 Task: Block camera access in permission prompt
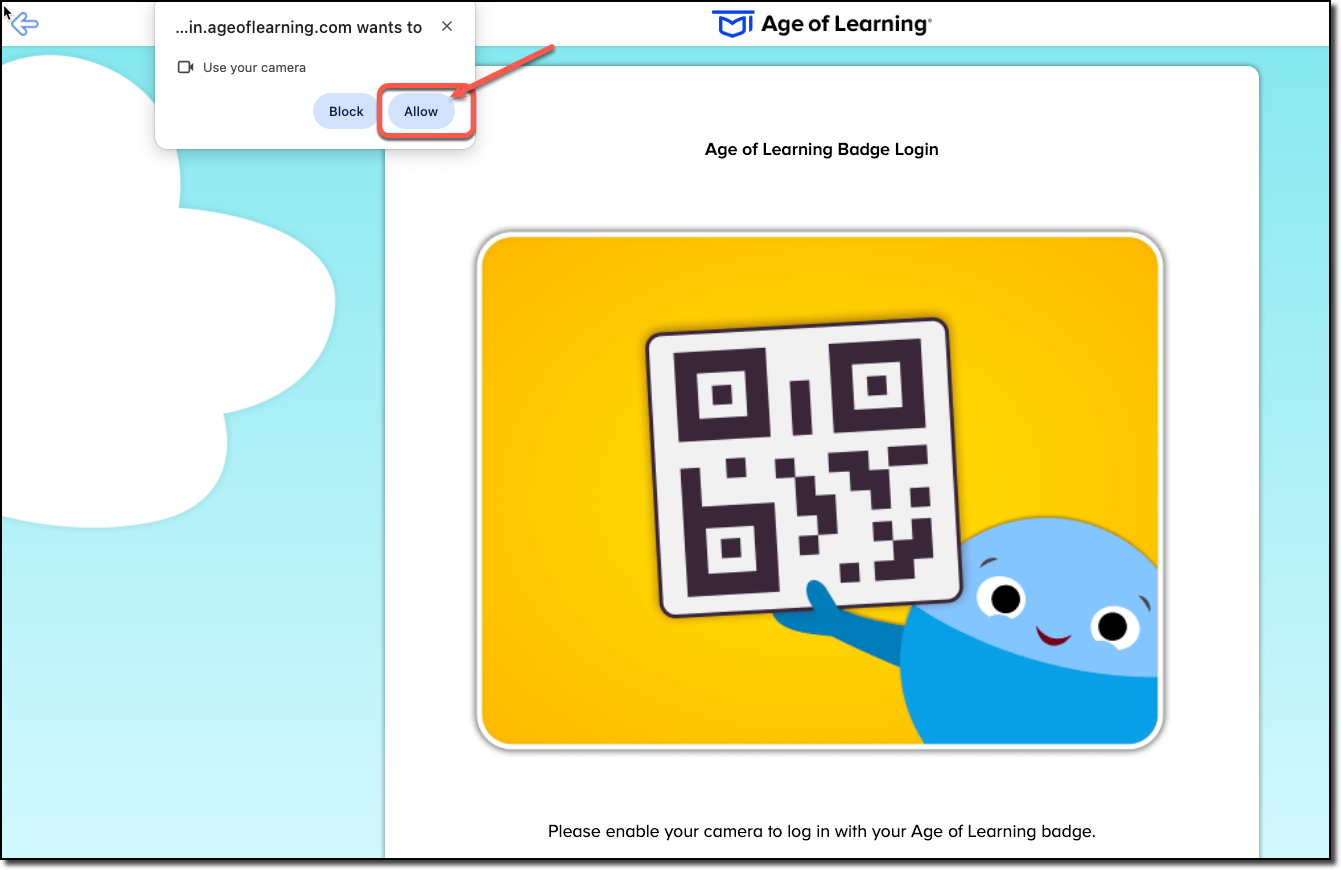346,112
